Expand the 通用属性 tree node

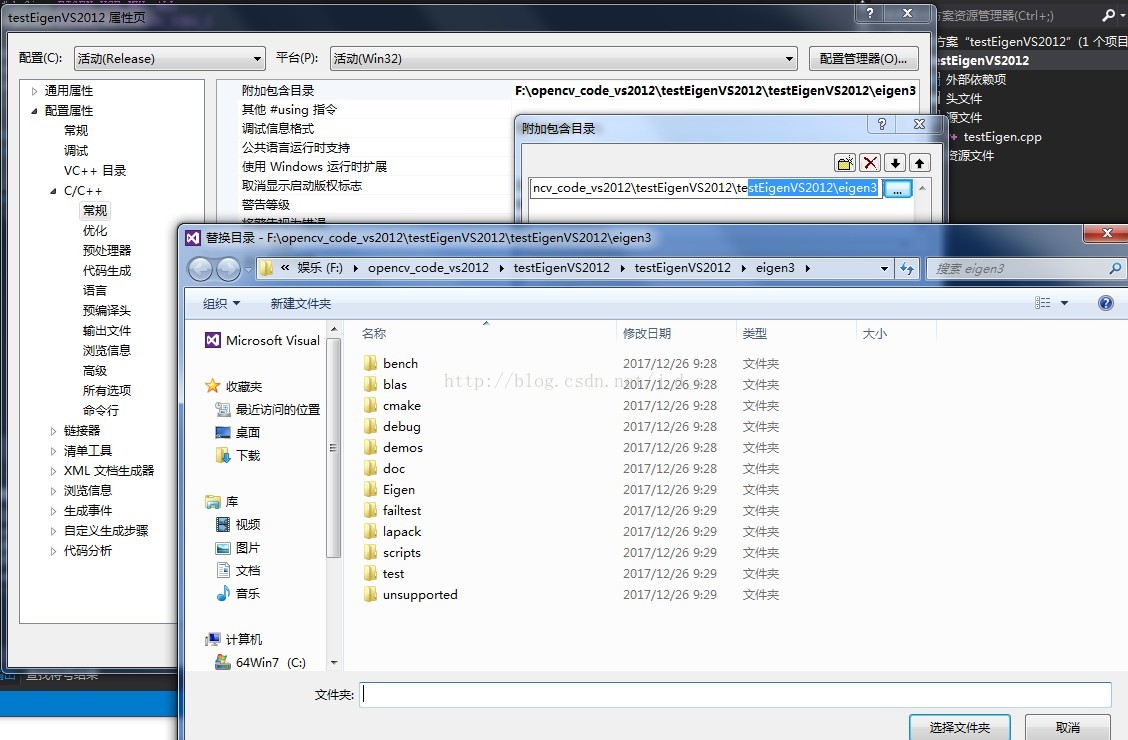[x=35, y=91]
